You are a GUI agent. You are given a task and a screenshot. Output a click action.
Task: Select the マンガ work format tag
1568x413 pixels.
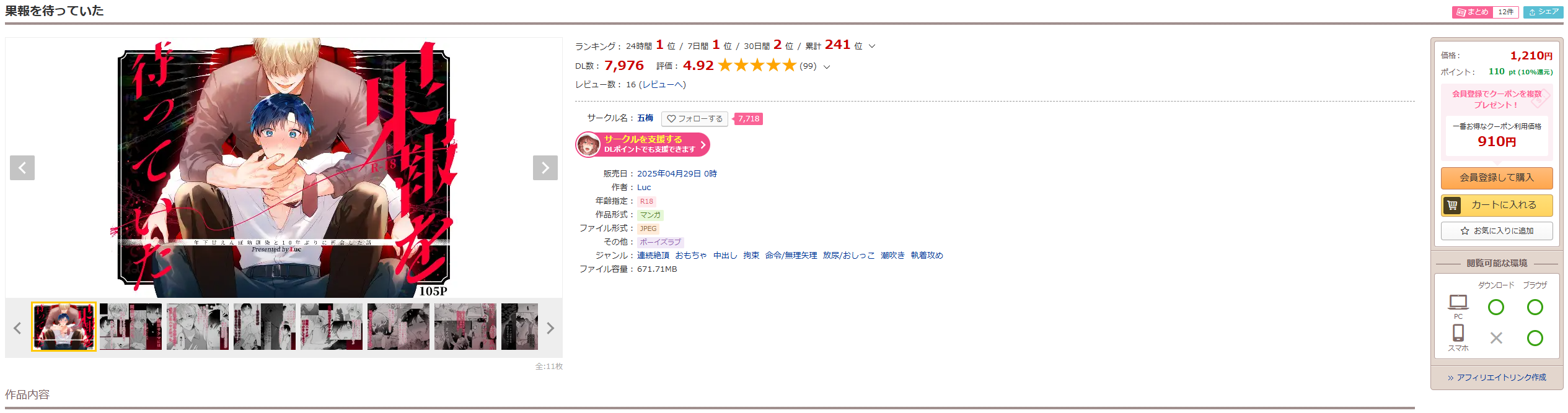pyautogui.click(x=650, y=215)
